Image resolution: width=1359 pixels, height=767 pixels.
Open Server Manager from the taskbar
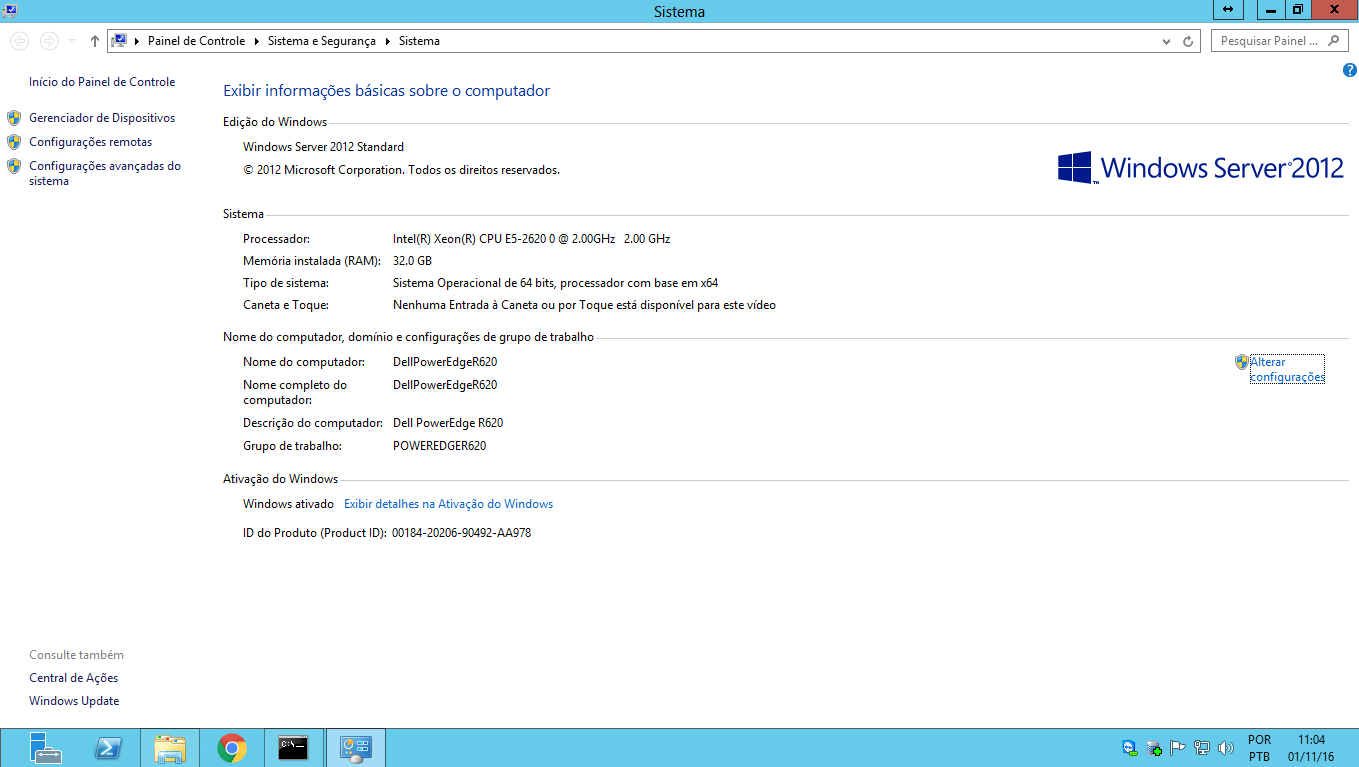[46, 748]
